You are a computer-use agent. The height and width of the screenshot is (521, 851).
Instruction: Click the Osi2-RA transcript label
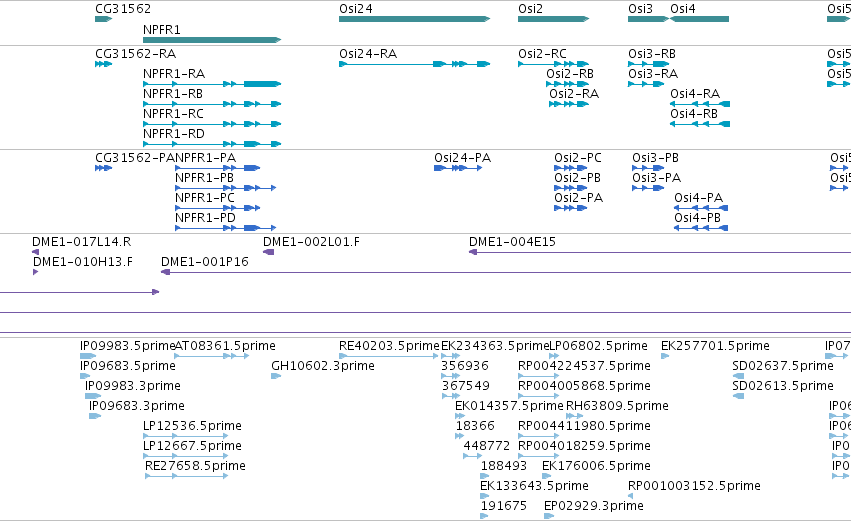(574, 93)
